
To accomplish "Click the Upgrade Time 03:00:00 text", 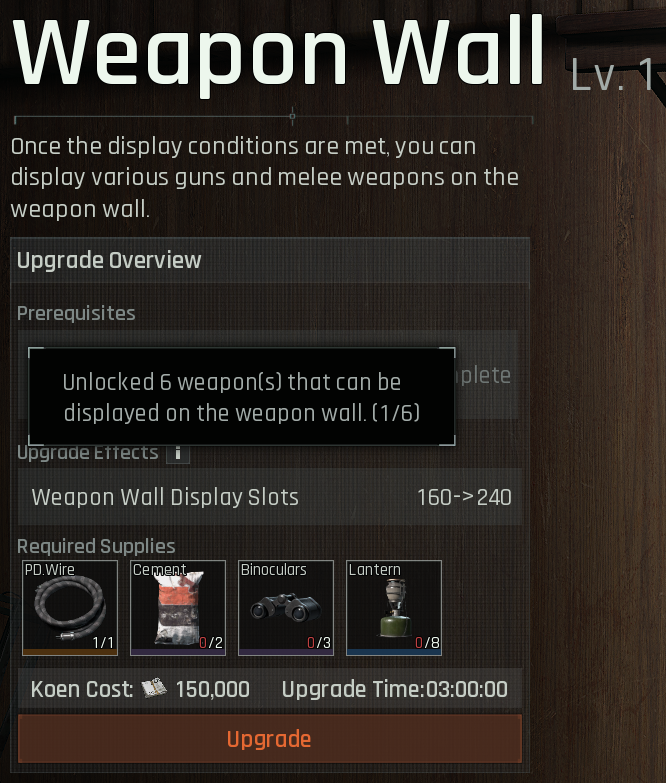I will pos(394,689).
